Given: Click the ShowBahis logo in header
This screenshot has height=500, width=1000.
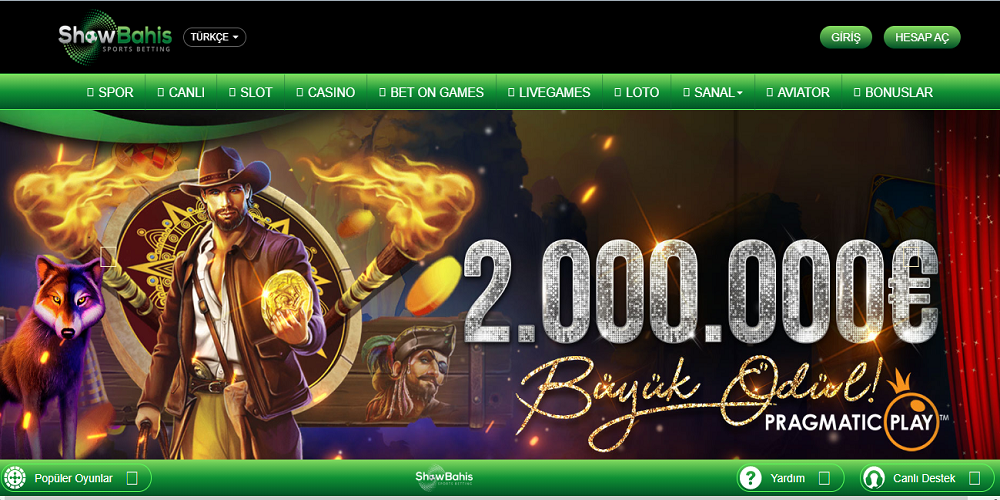Looking at the screenshot, I should click(x=115, y=36).
